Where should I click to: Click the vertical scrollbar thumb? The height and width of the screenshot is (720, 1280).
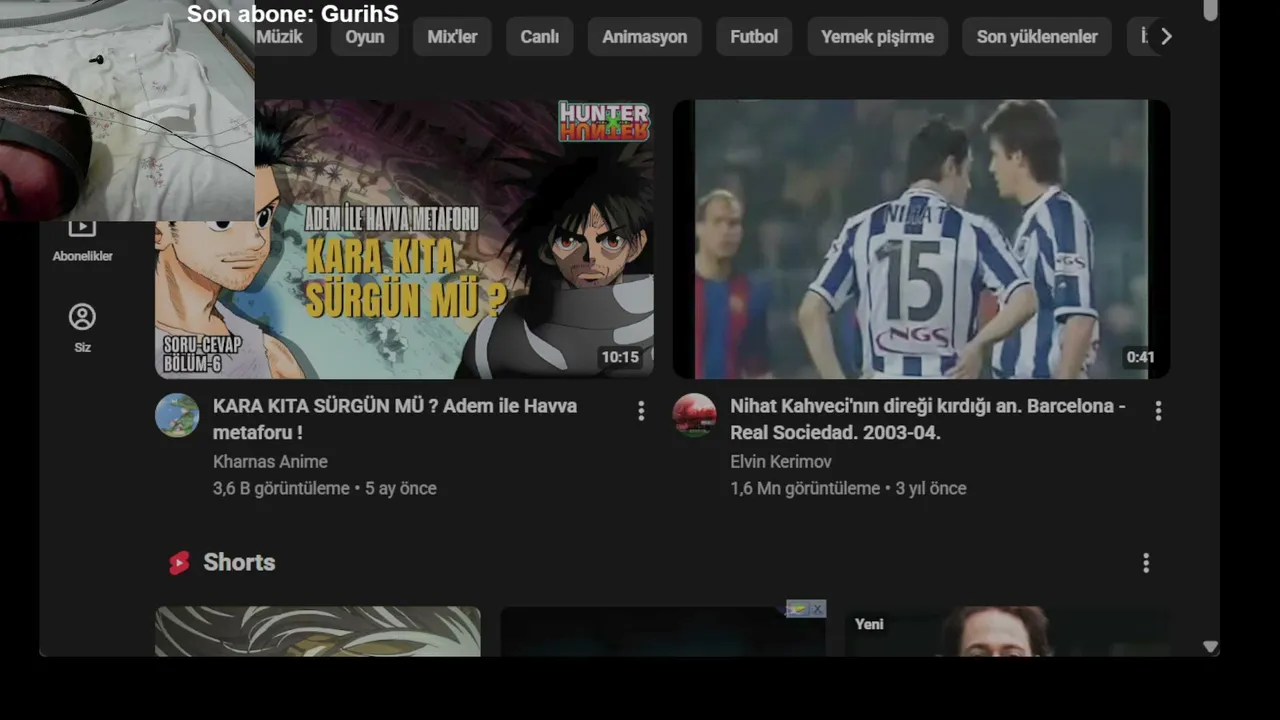point(1210,11)
